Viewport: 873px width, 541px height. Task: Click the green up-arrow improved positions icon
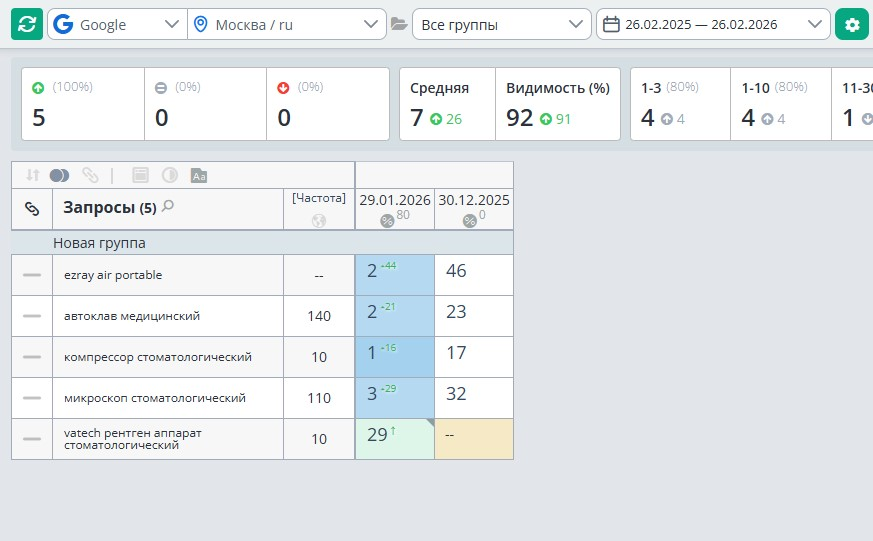(38, 87)
